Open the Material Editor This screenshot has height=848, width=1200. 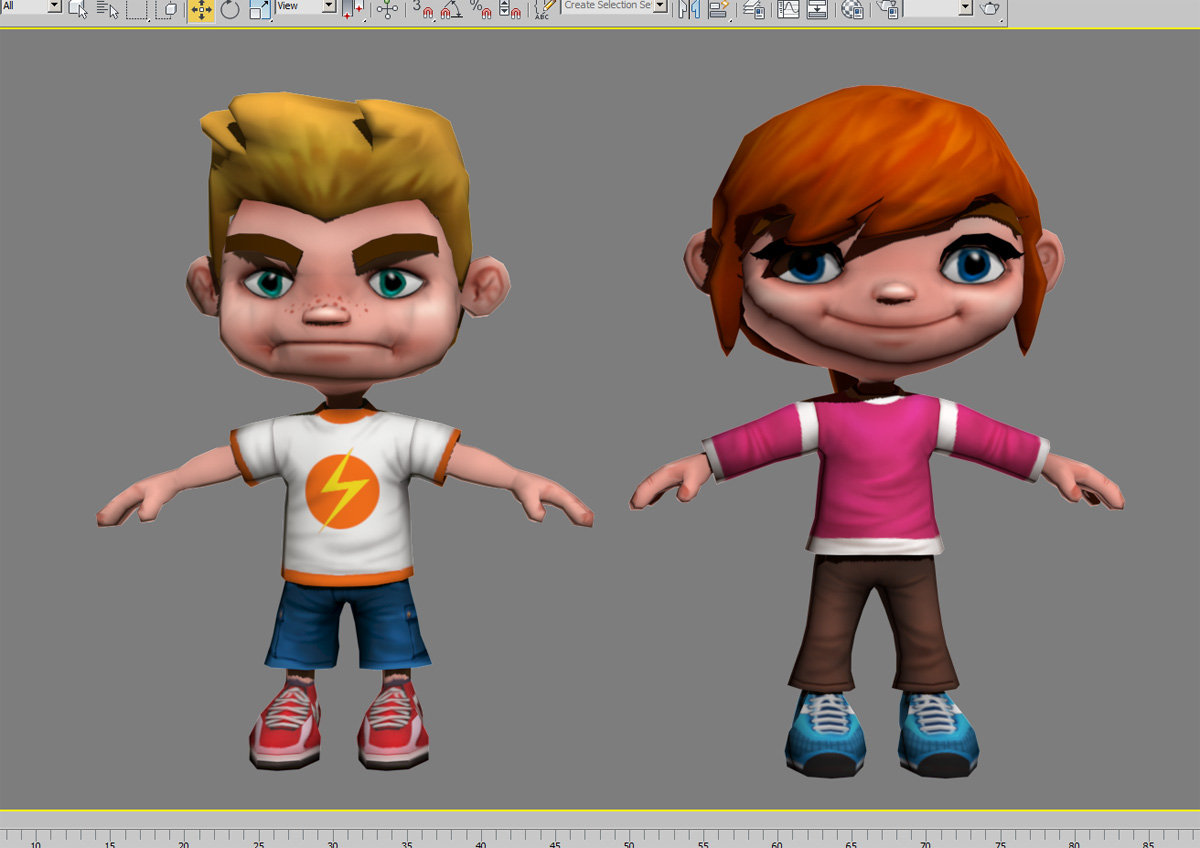pyautogui.click(x=851, y=10)
